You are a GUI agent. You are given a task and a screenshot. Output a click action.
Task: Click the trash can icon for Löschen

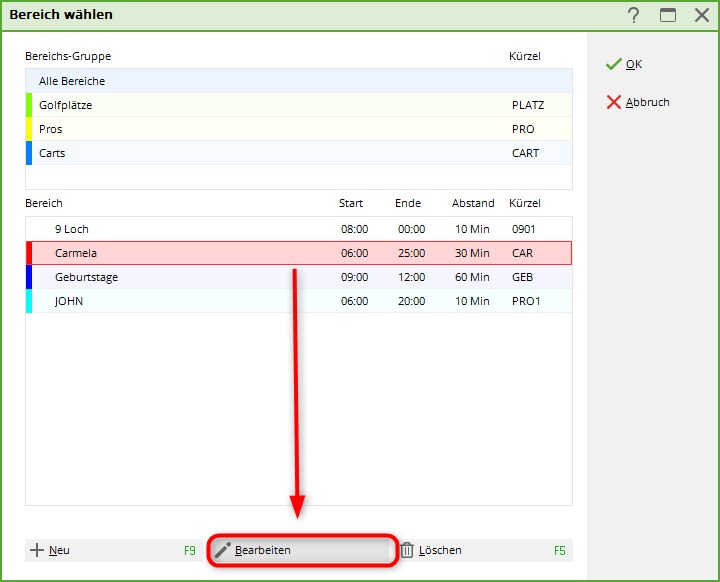point(407,550)
